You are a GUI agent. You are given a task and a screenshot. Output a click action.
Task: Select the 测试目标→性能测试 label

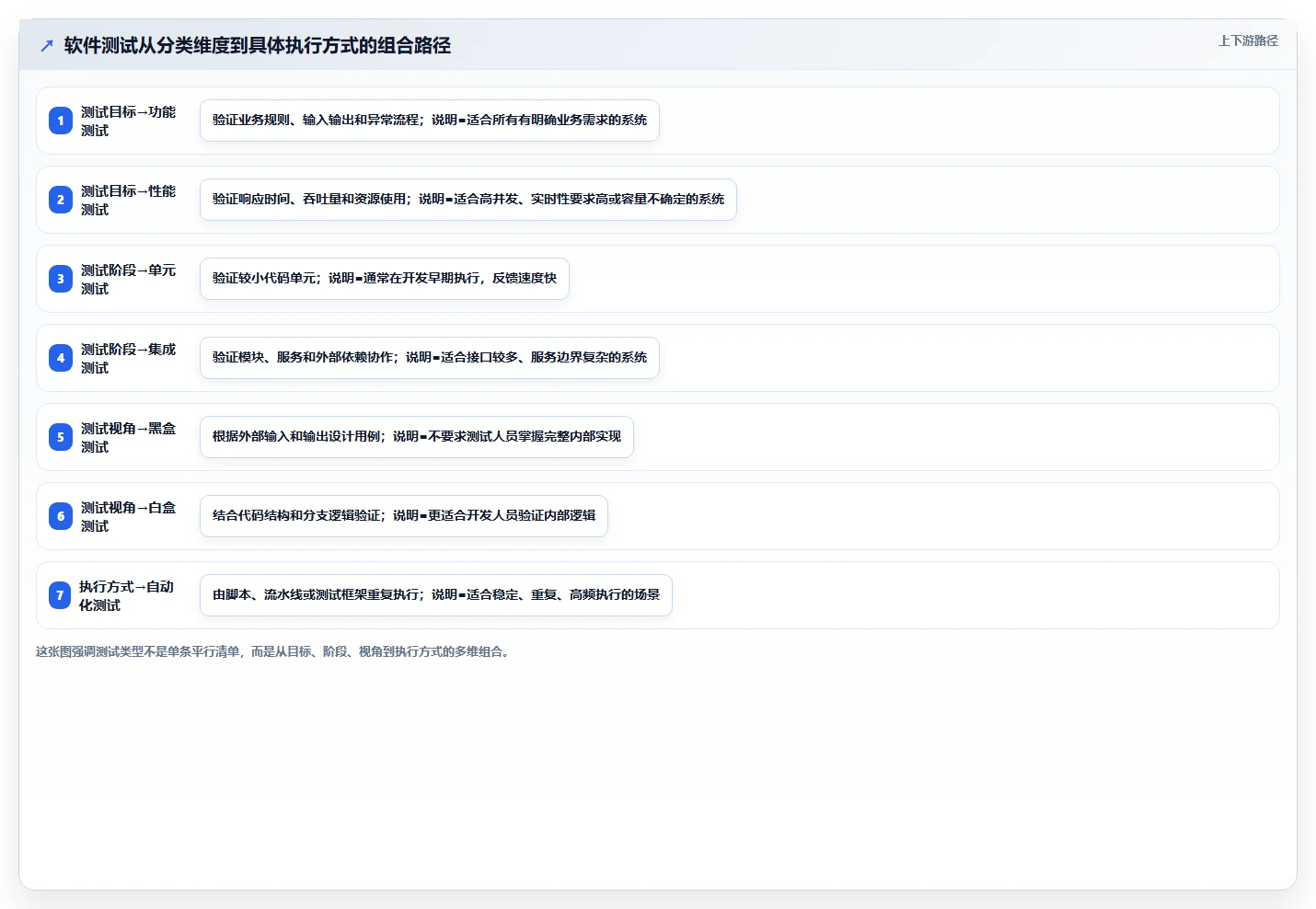[x=128, y=201]
